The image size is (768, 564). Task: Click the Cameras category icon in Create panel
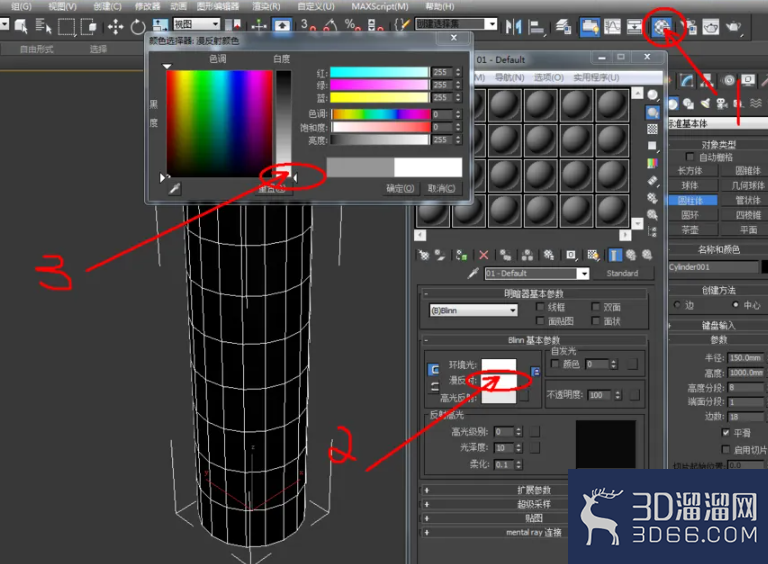pyautogui.click(x=722, y=103)
